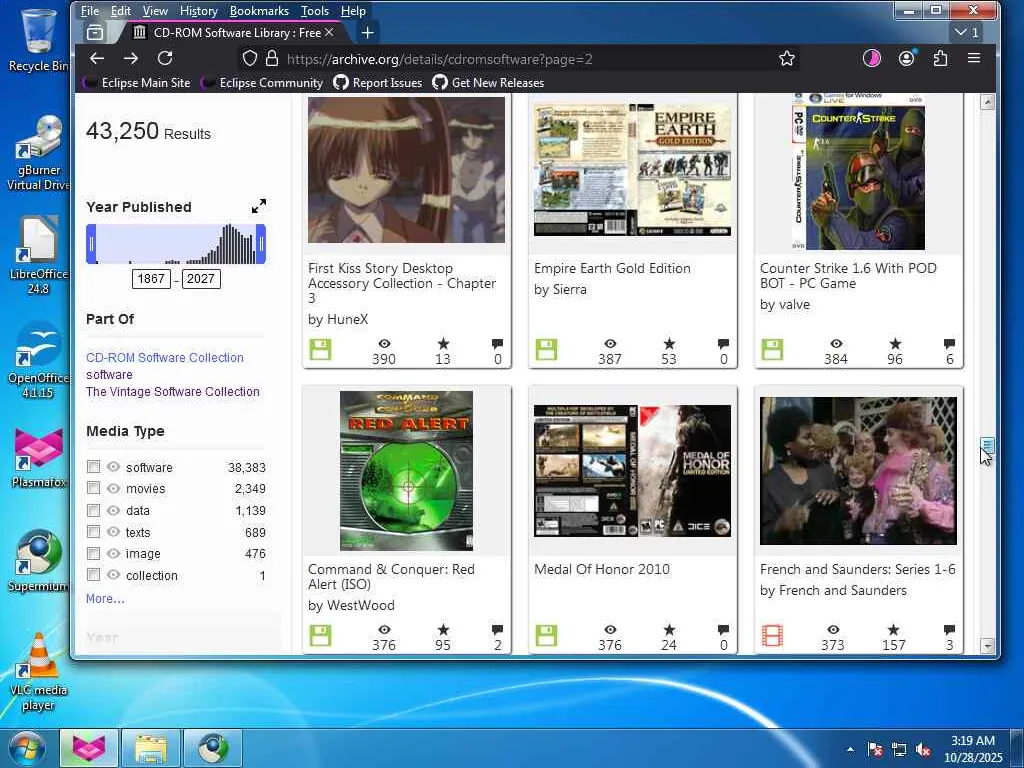Close the CD-ROM Software Library tab
The image size is (1024, 768).
coord(329,33)
